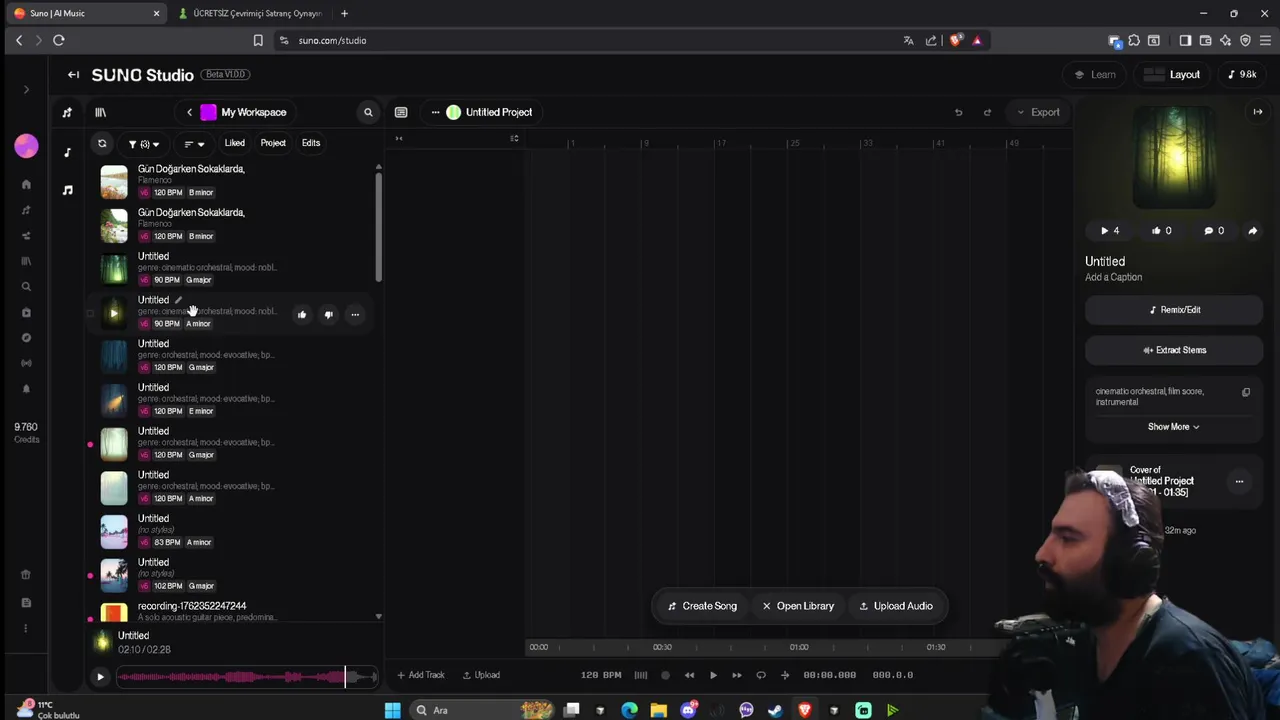Screen dimensions: 1280x720
Task: Open the create music-note panel icon beside My Workspace
Action: (x=67, y=113)
